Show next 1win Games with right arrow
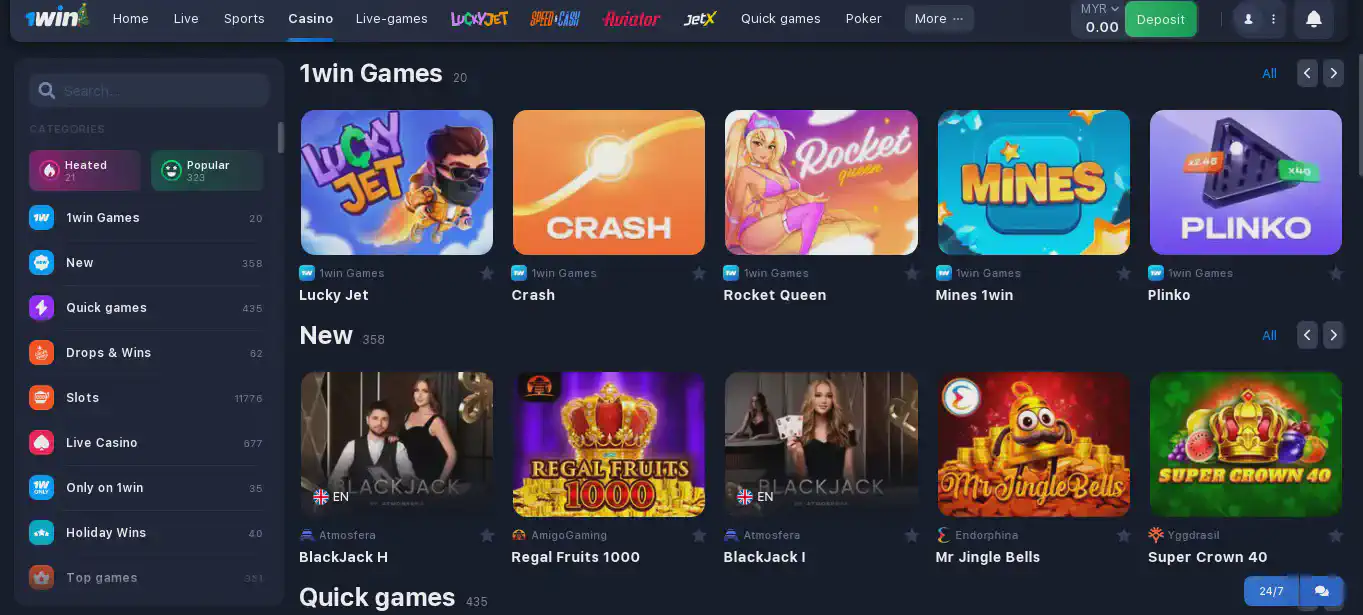1363x615 pixels. click(1333, 73)
